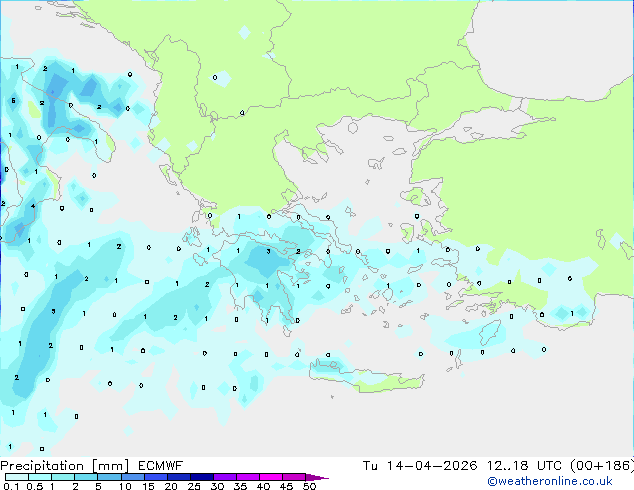Open the weatheronline.co.uk copyright link

[x=550, y=481]
